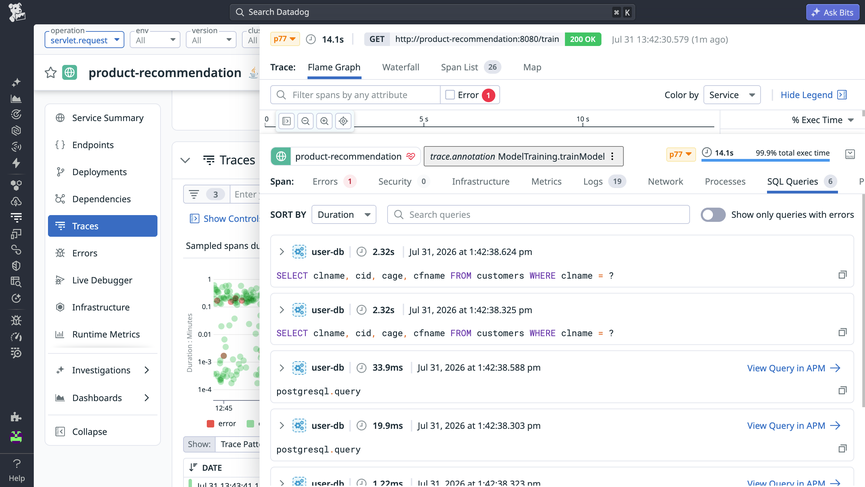Open the span Network tab
865x487 pixels.
(x=665, y=181)
